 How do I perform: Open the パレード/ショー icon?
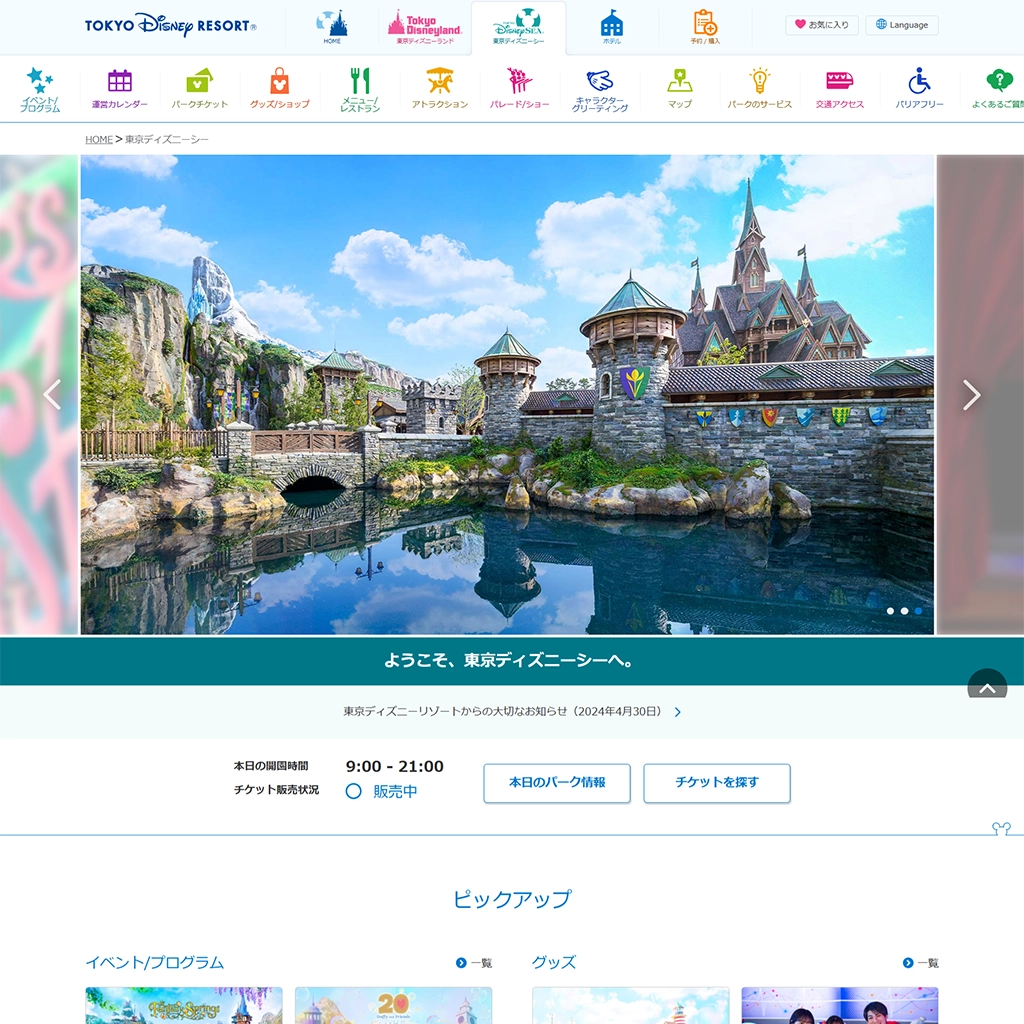tap(520, 89)
